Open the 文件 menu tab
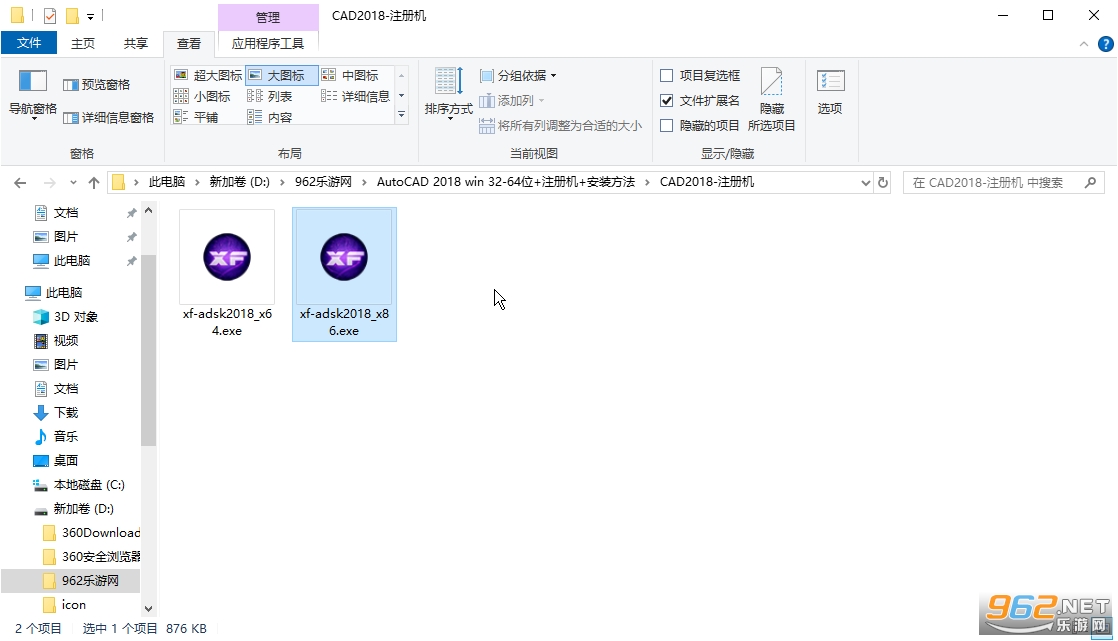Viewport: 1118px width, 641px height. pos(29,43)
